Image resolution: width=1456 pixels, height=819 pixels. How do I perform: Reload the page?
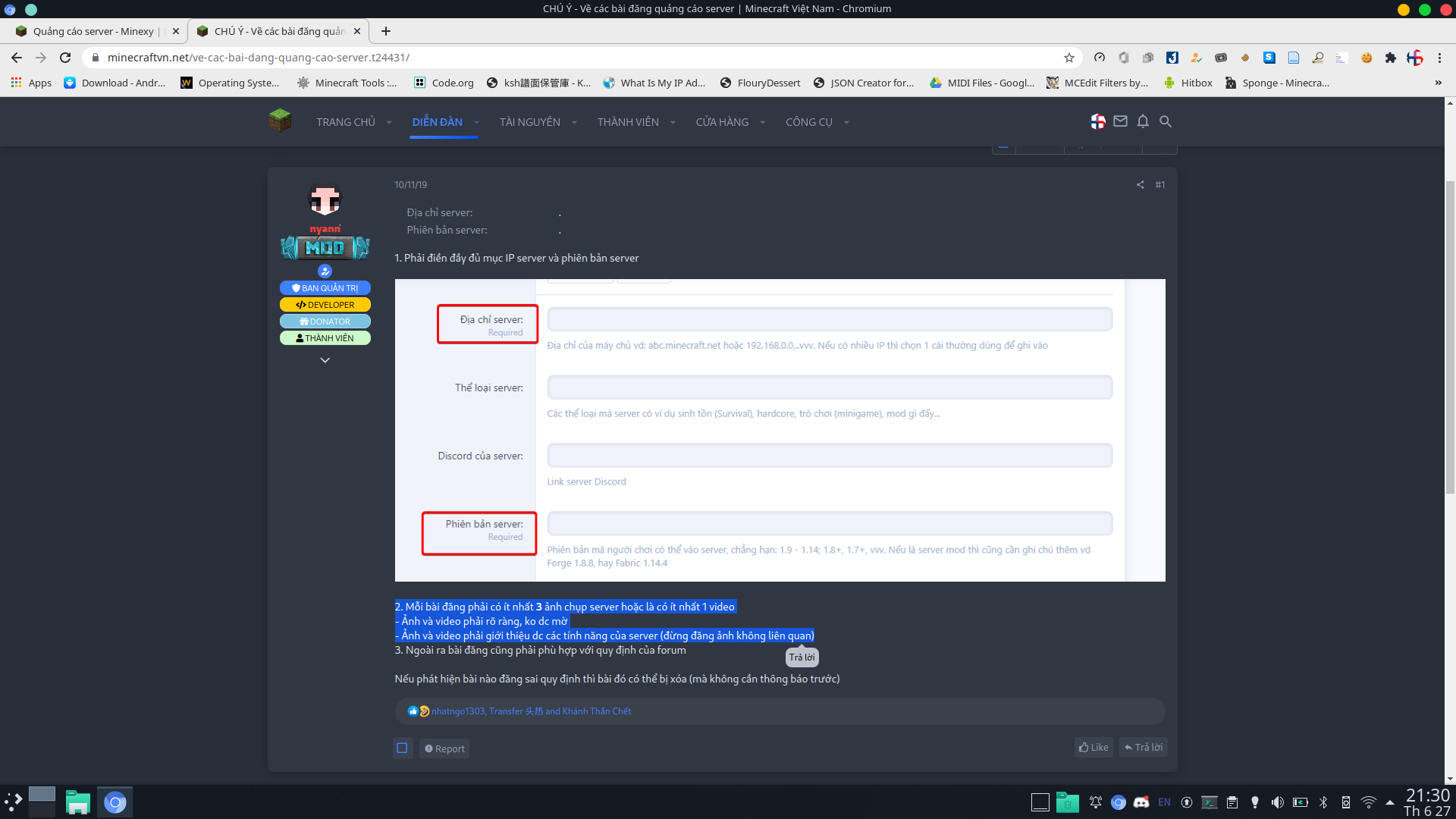[x=65, y=58]
